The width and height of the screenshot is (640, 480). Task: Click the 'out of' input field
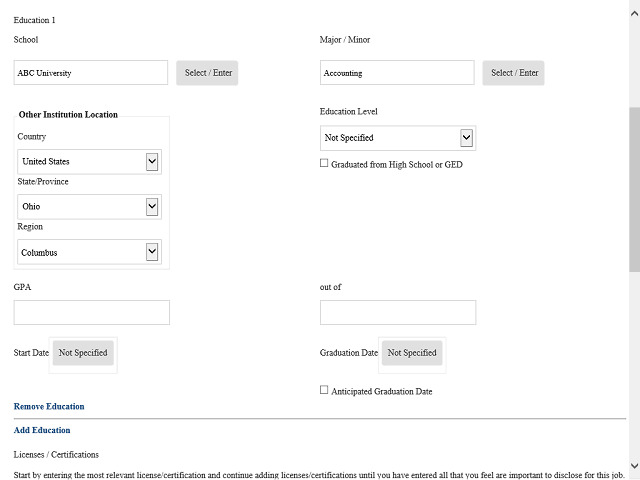point(398,313)
